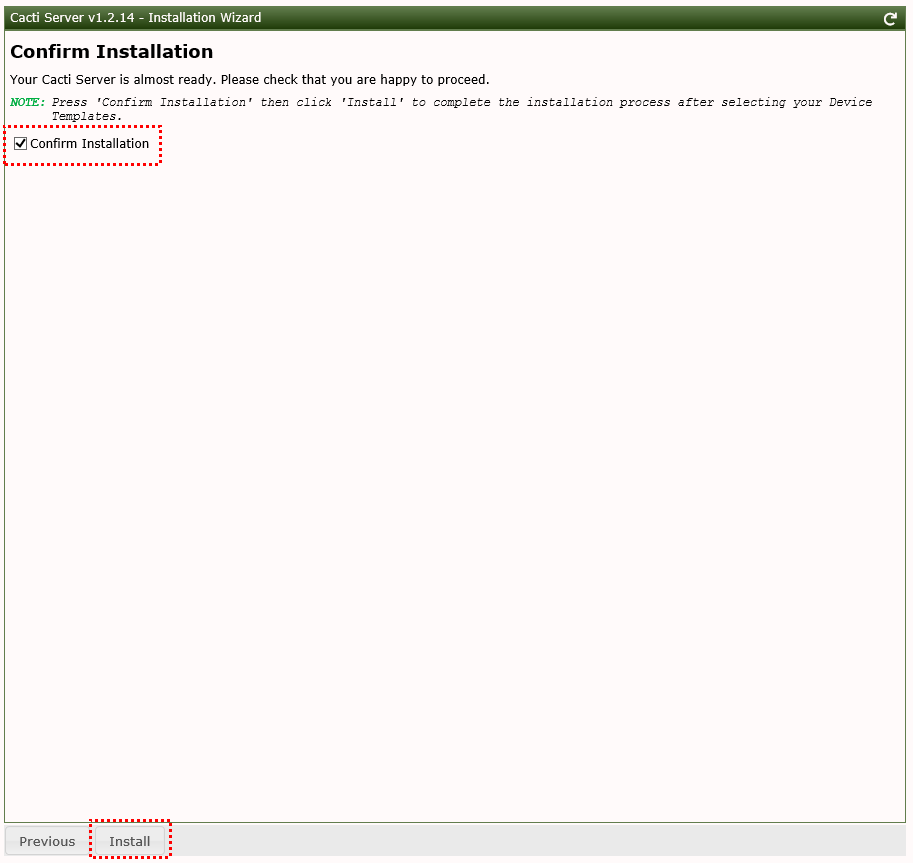The image size is (913, 863).
Task: Click the Confirm Installation heading
Action: tap(112, 51)
